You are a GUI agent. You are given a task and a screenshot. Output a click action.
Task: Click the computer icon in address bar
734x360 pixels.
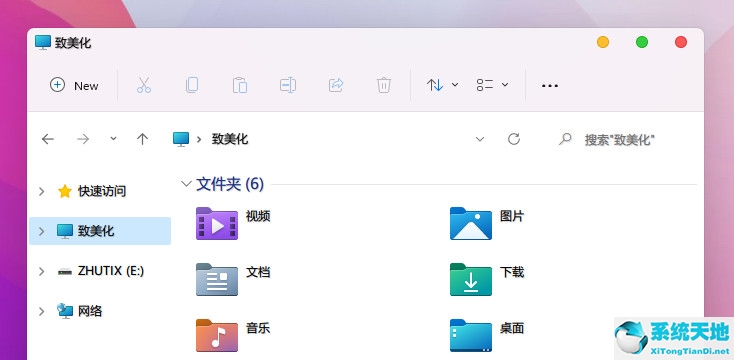(181, 139)
